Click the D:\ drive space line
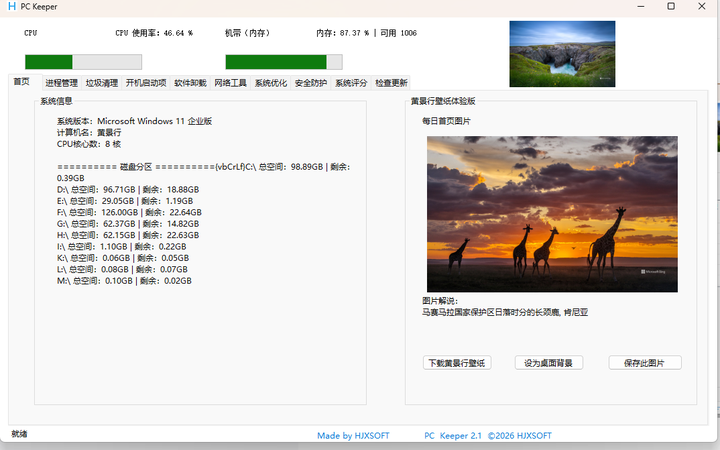Viewport: 720px width, 450px height. coord(128,190)
